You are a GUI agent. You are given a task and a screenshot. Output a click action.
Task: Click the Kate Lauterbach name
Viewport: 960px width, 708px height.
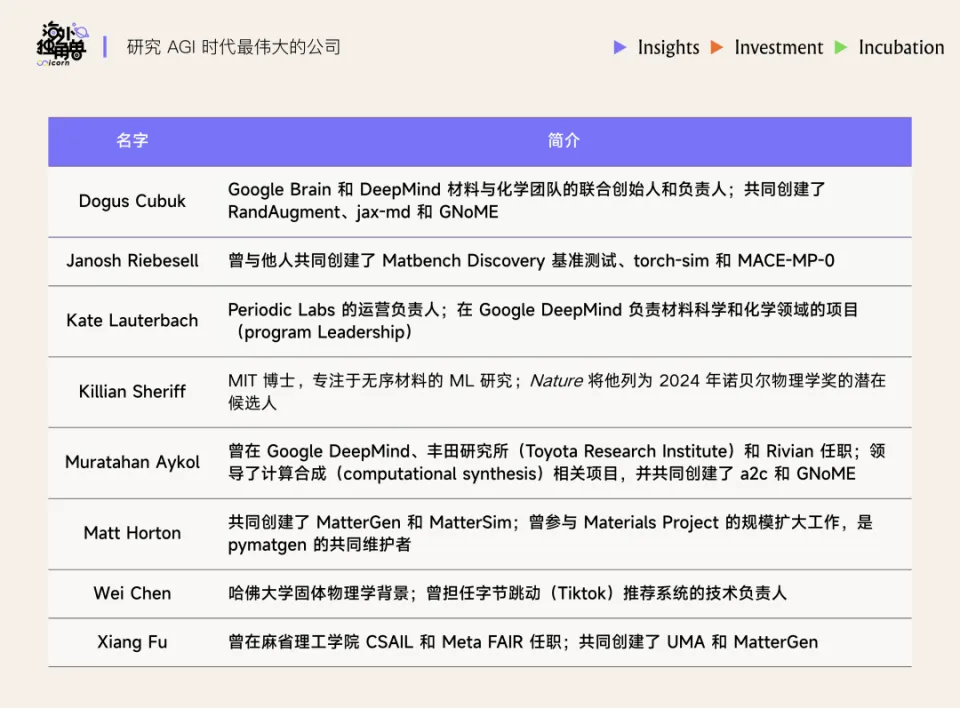(132, 321)
